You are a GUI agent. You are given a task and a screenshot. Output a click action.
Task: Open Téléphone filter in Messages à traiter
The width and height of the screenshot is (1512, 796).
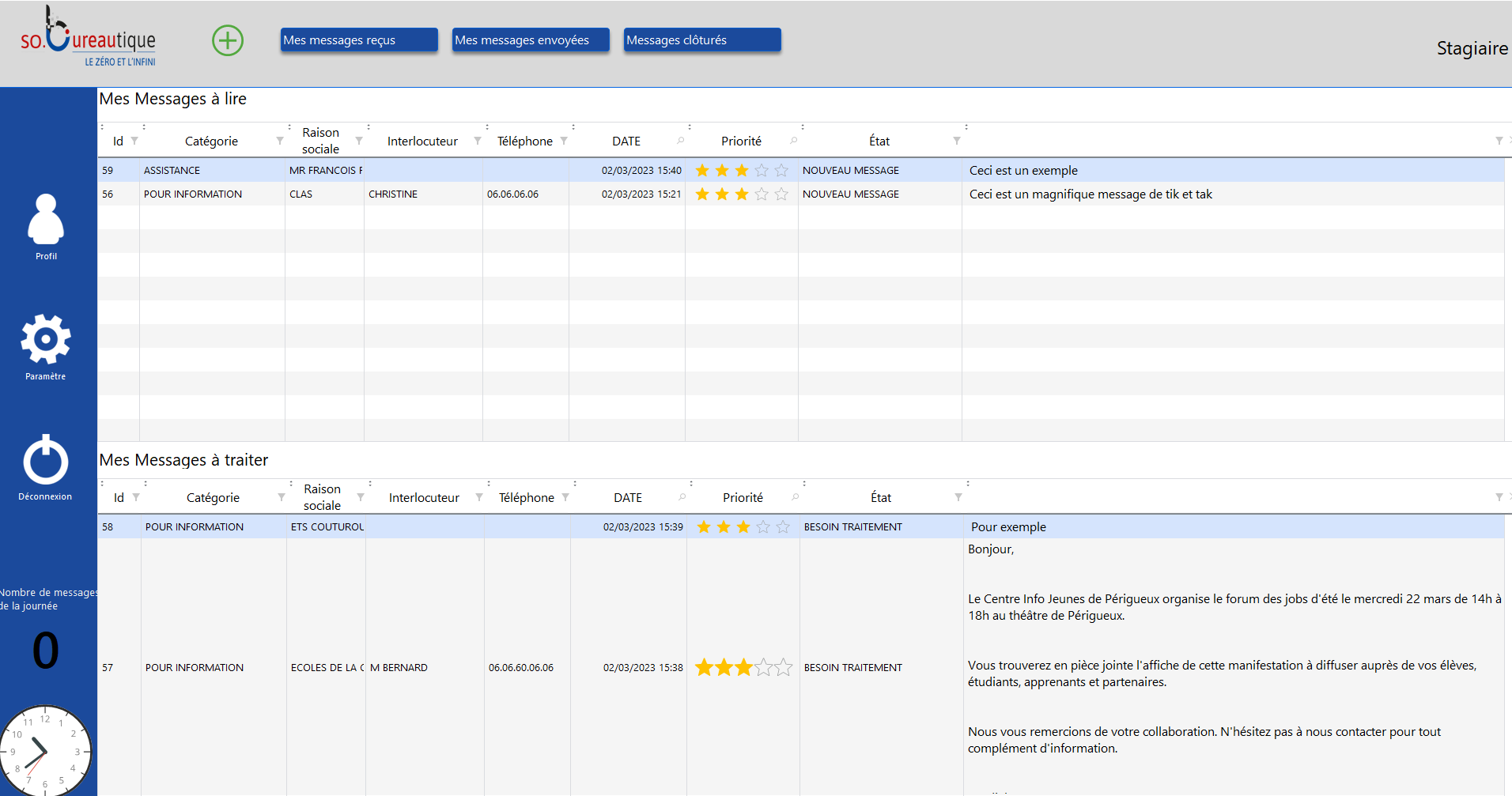[565, 497]
